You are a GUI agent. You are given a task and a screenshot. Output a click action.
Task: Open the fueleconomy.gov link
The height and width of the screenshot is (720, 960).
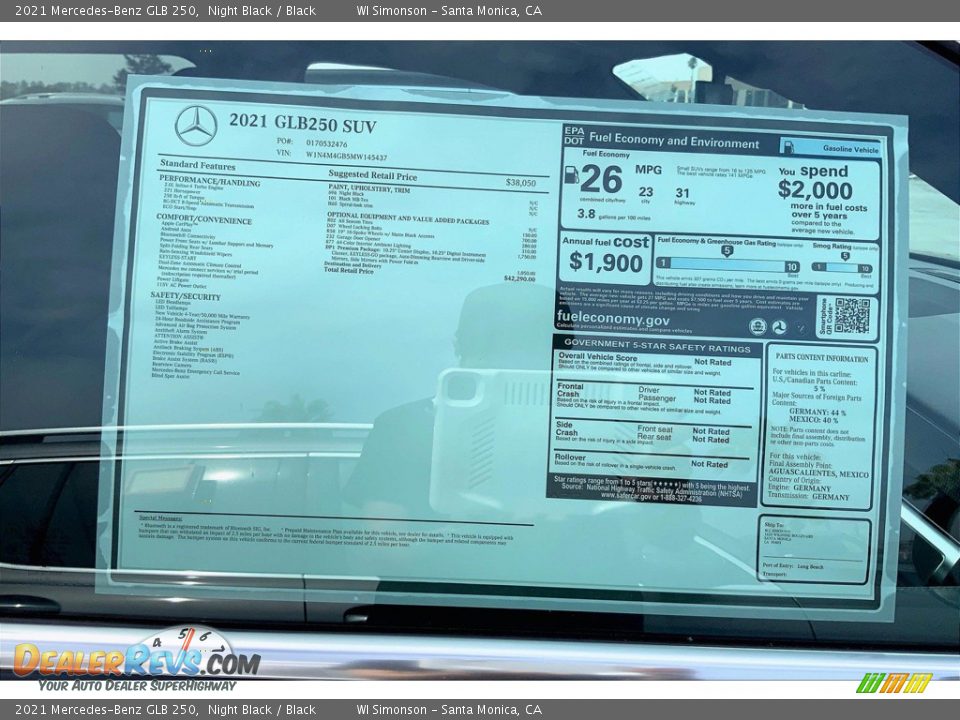tap(613, 319)
